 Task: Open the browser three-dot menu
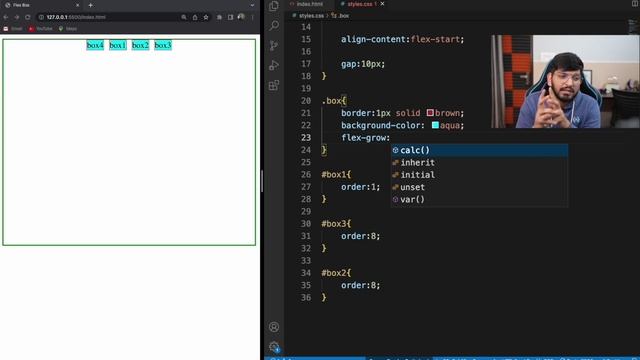click(x=253, y=17)
